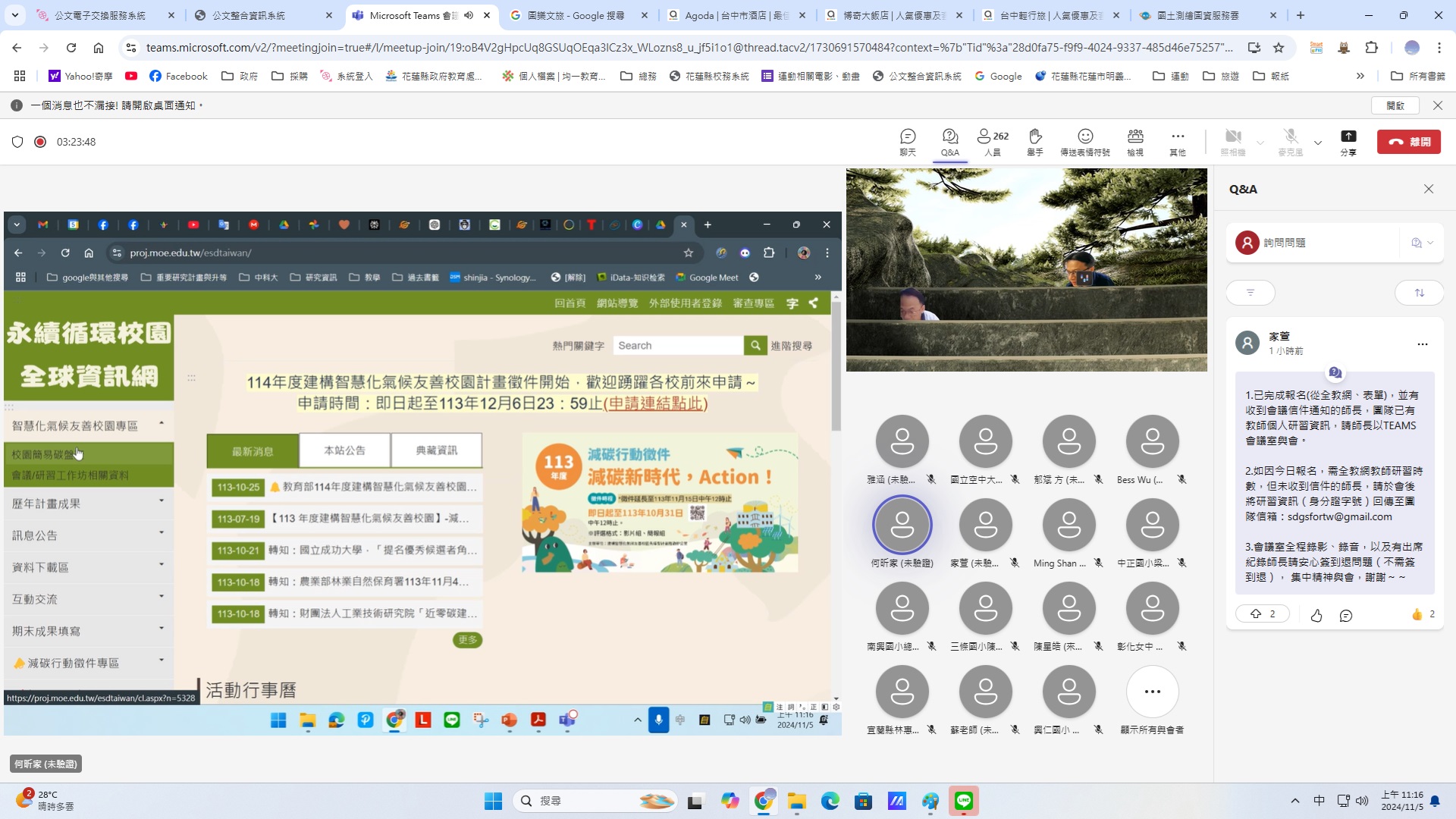Click the reactions (傳送表情符號) icon
1456x819 pixels.
(1084, 141)
